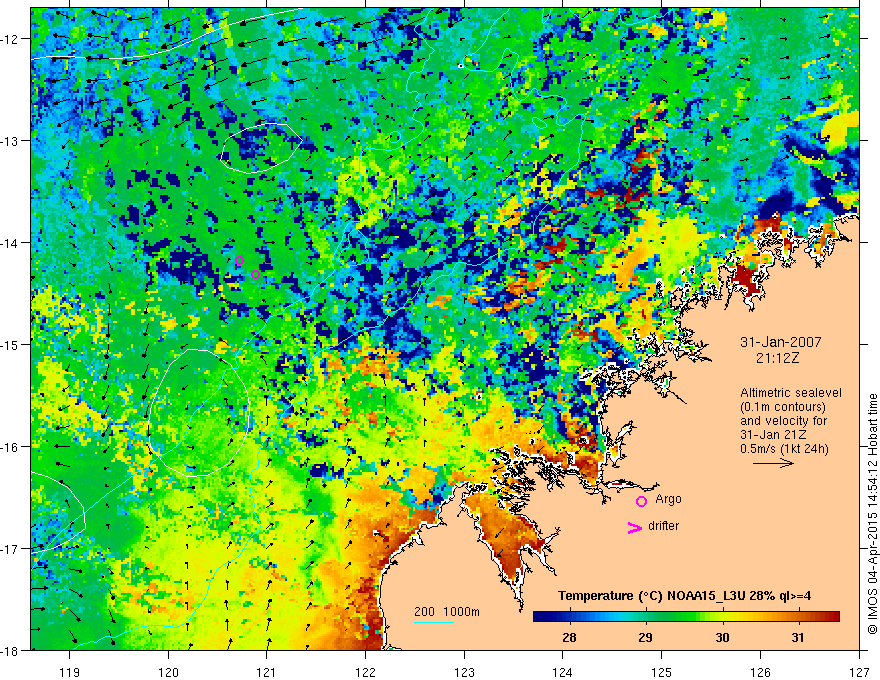Click longitude axis label 126
Screen dimensions: 880x680
tap(760, 672)
